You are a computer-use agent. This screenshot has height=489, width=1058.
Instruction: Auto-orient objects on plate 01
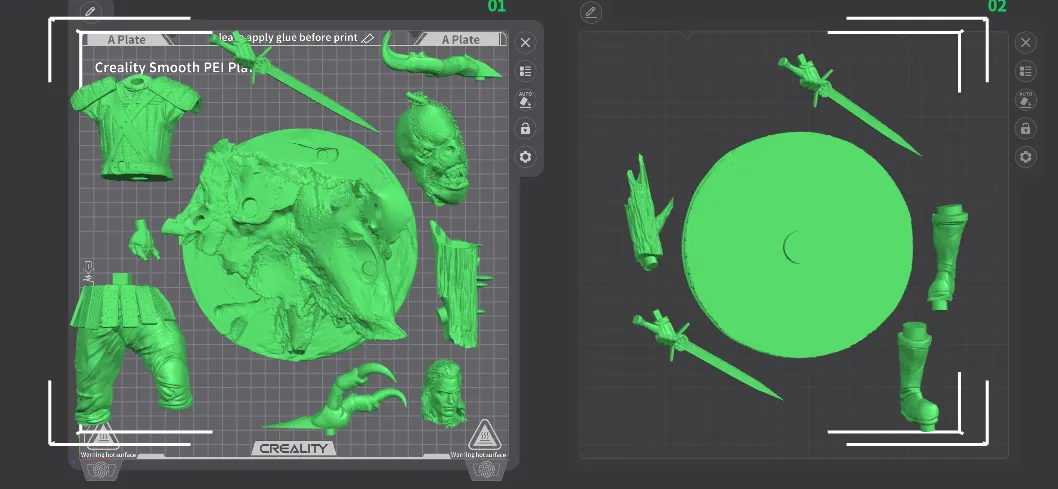pyautogui.click(x=526, y=100)
